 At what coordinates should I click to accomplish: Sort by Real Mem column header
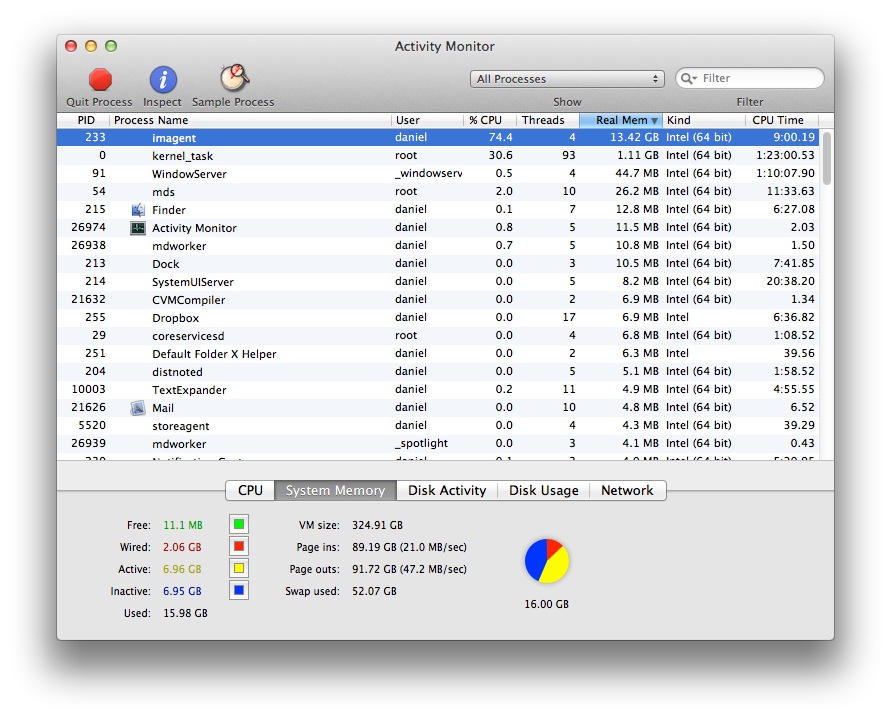click(x=621, y=120)
